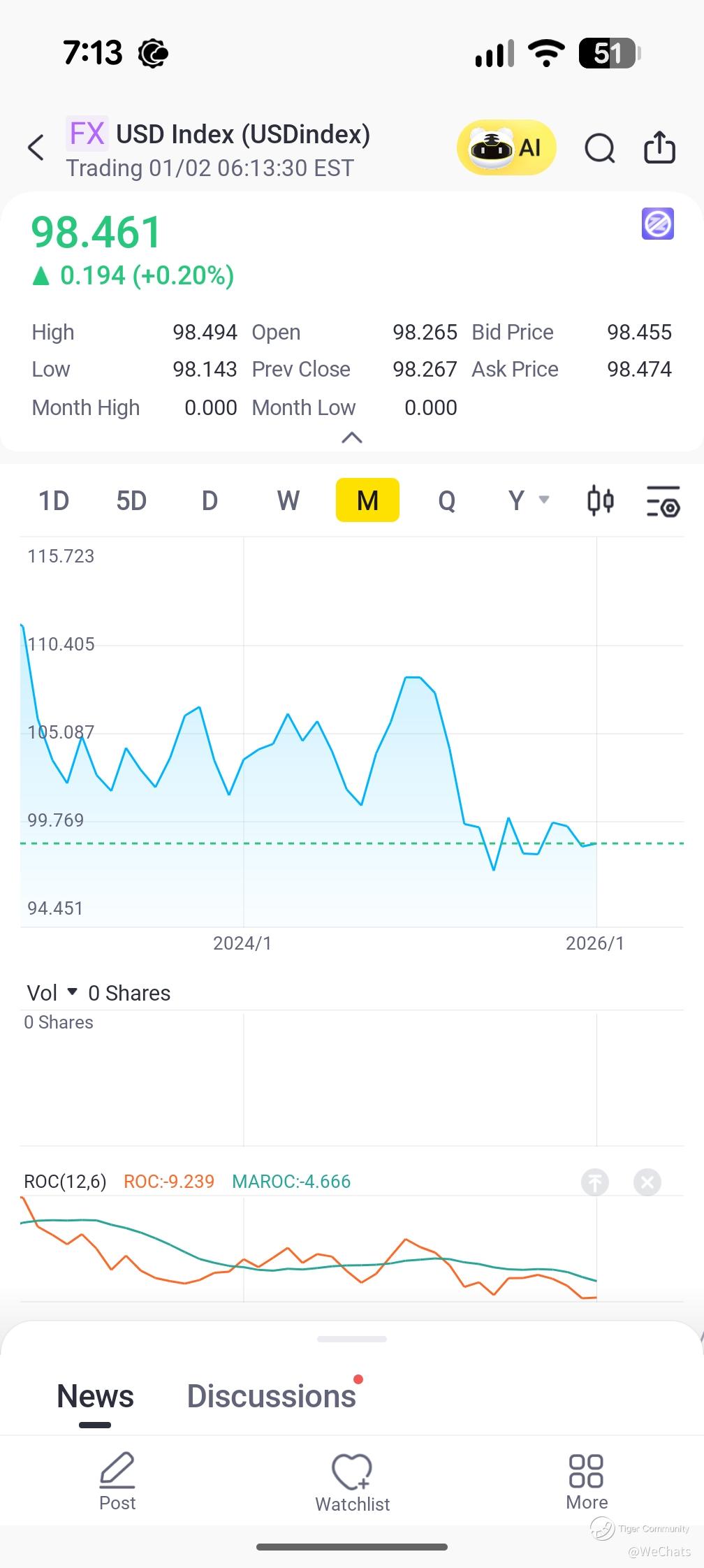Open the Y timeframe dropdown

point(528,501)
